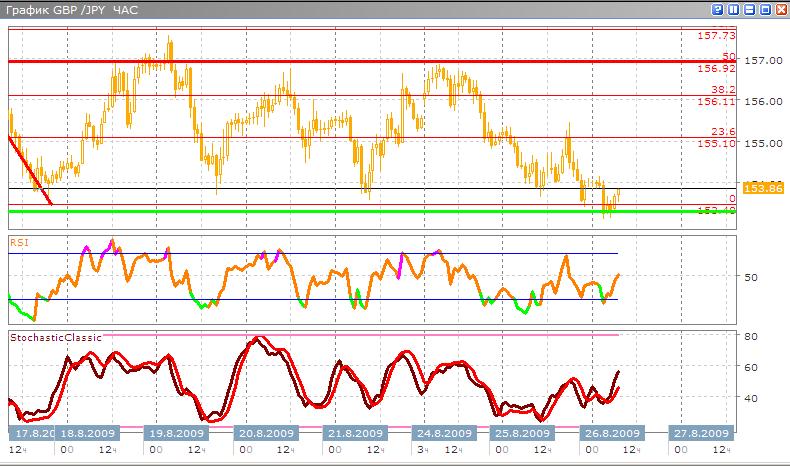Click the 156.92 Fibonacci price label
The height and width of the screenshot is (466, 790).
716,69
